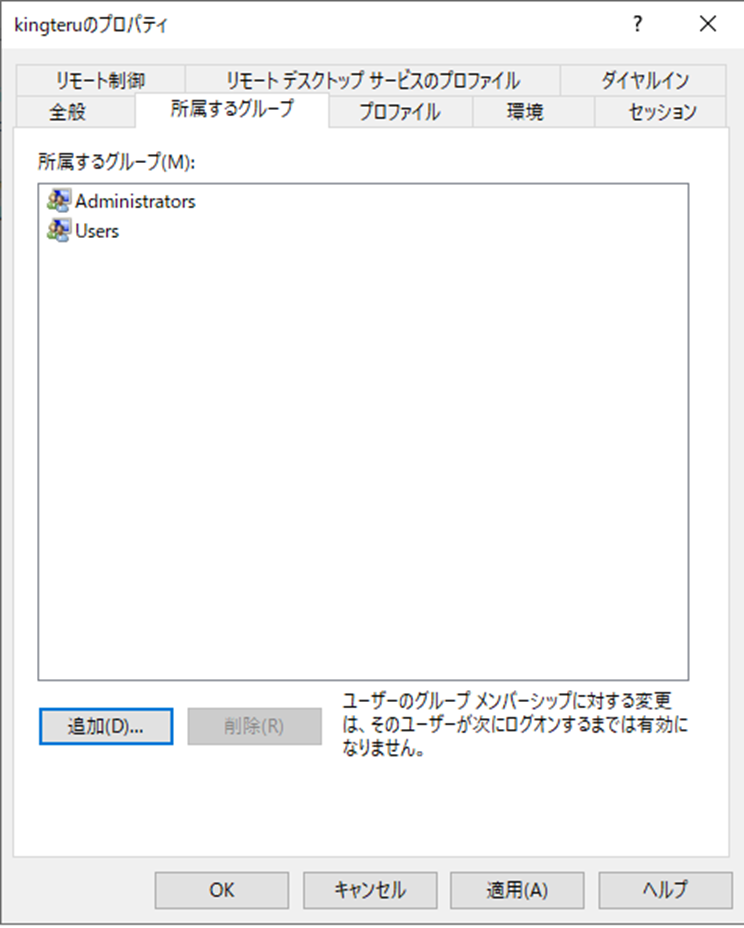Click the ヘルプ button
The width and height of the screenshot is (744, 928).
[665, 889]
